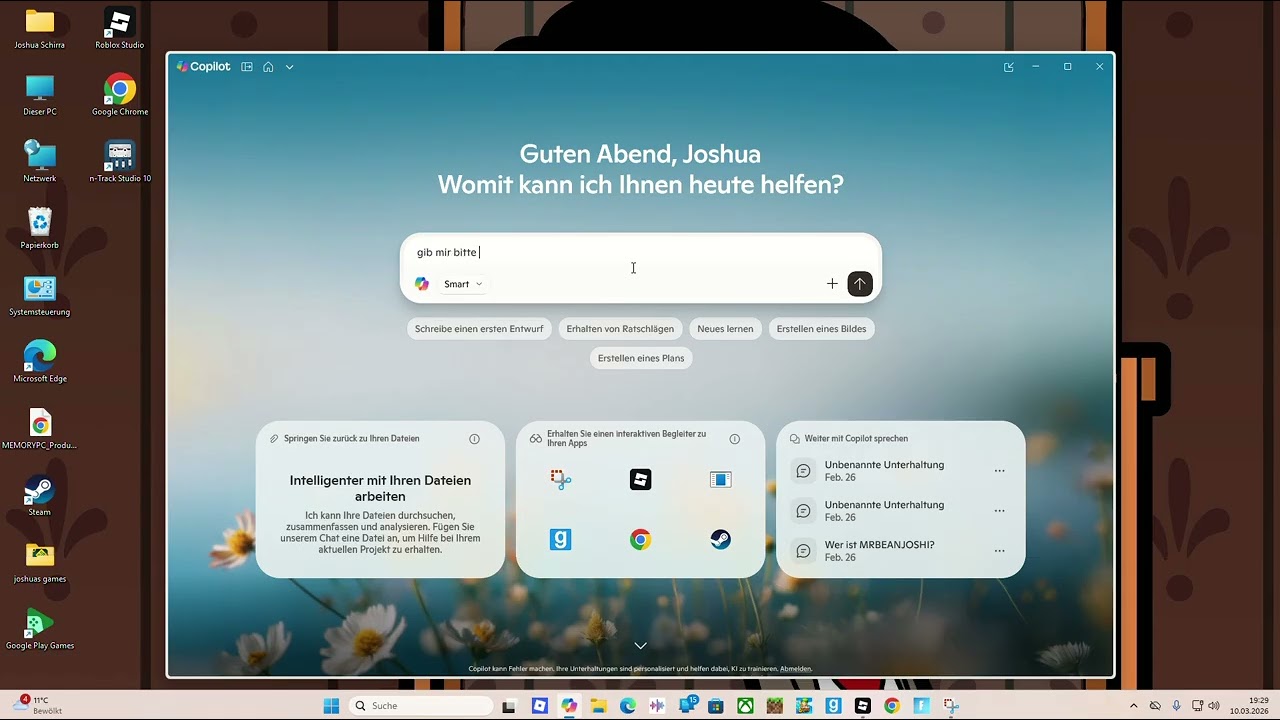Select 'Netzwerk' desktop icon
Image resolution: width=1280 pixels, height=720 pixels.
point(40,163)
